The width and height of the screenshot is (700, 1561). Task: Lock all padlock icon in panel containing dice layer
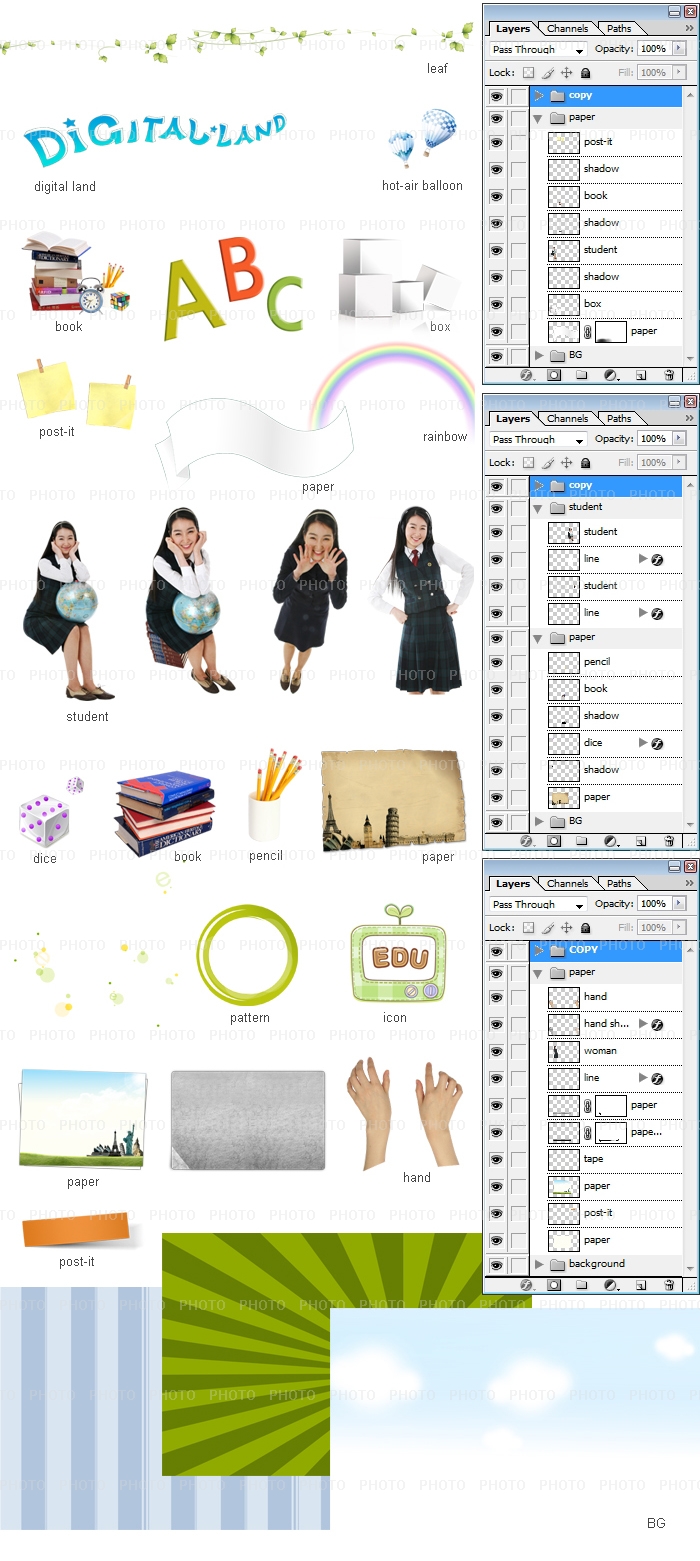(586, 463)
